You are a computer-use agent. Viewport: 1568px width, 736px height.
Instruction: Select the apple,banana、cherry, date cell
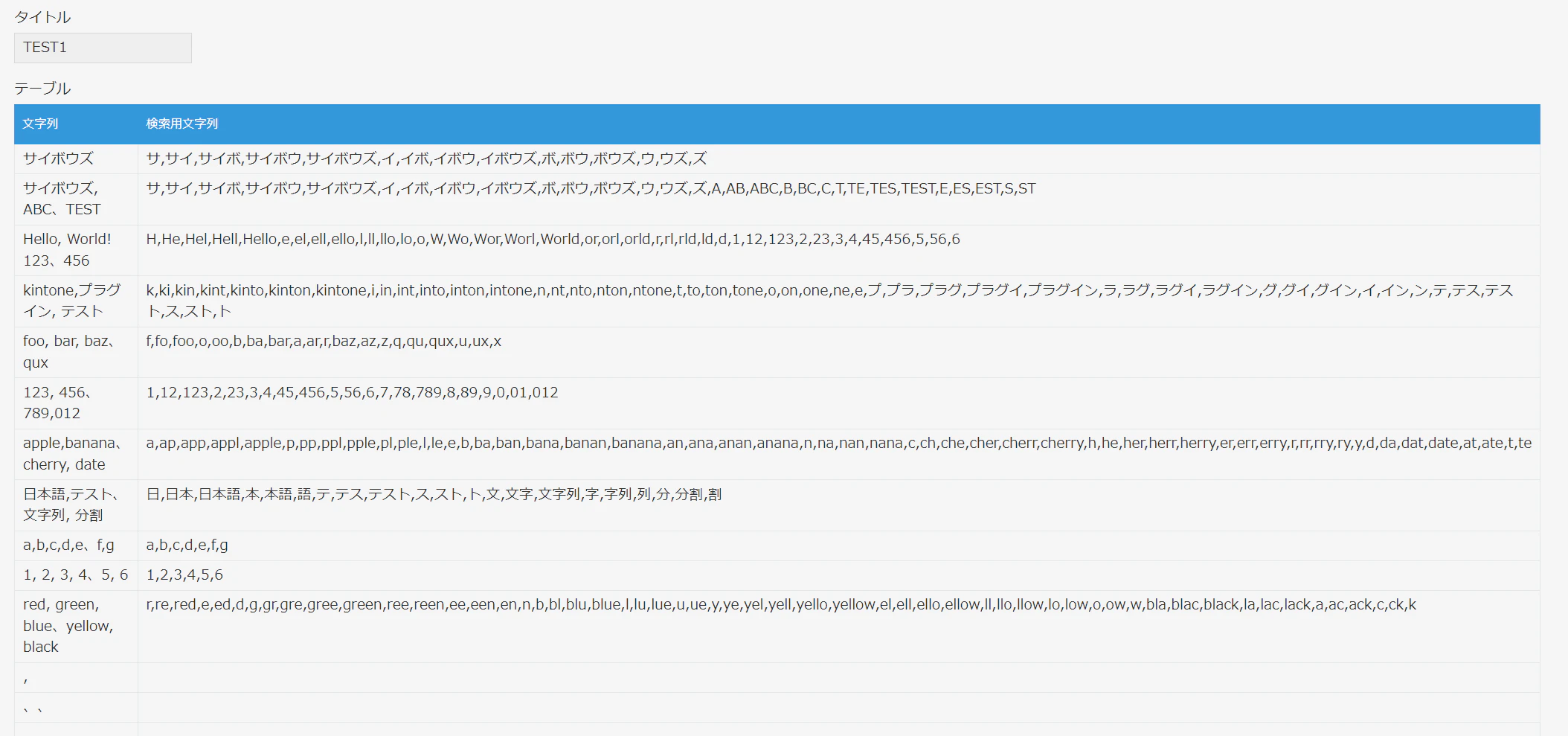point(76,454)
